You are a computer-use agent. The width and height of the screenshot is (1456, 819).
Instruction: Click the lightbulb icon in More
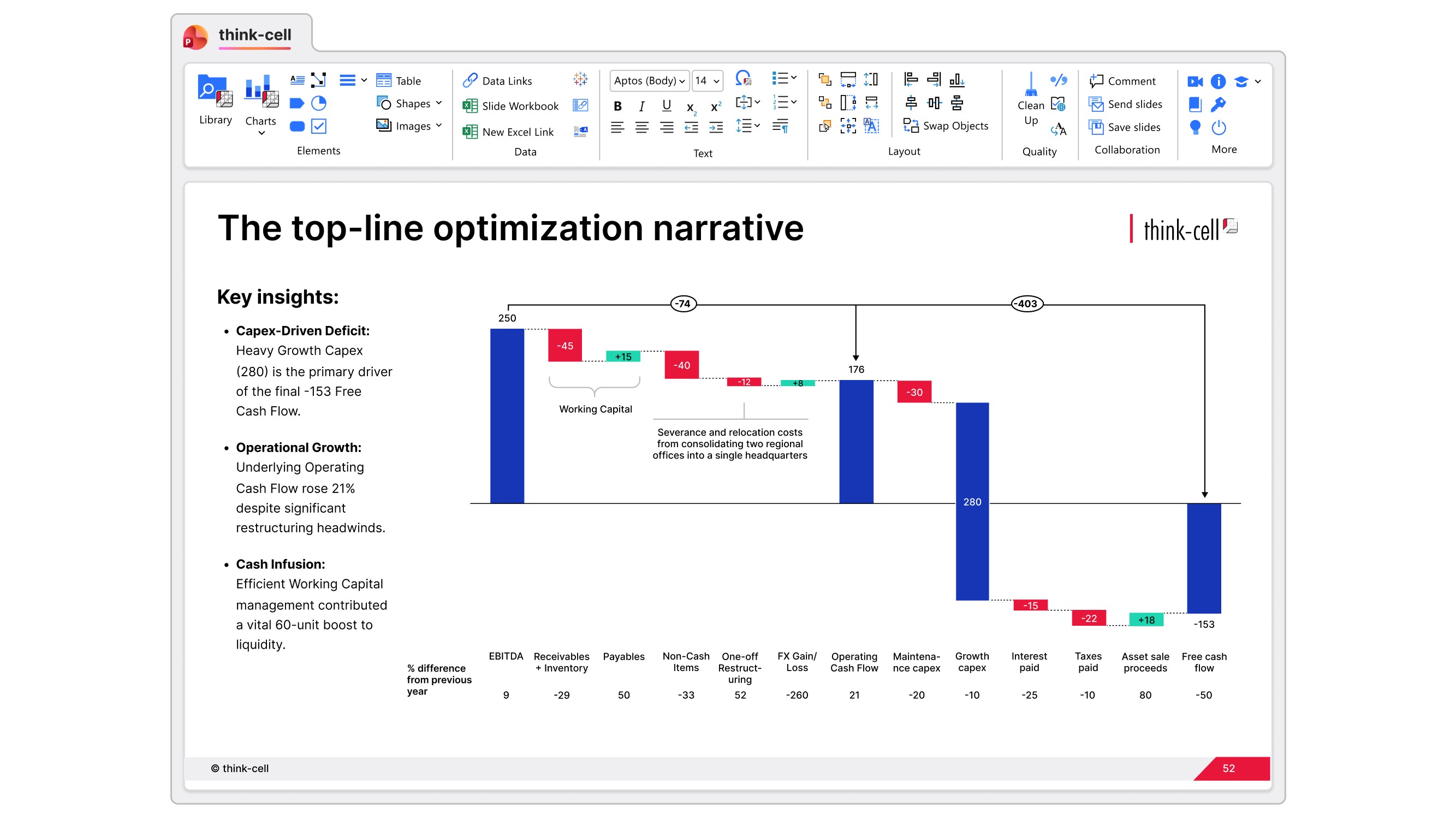(x=1194, y=128)
